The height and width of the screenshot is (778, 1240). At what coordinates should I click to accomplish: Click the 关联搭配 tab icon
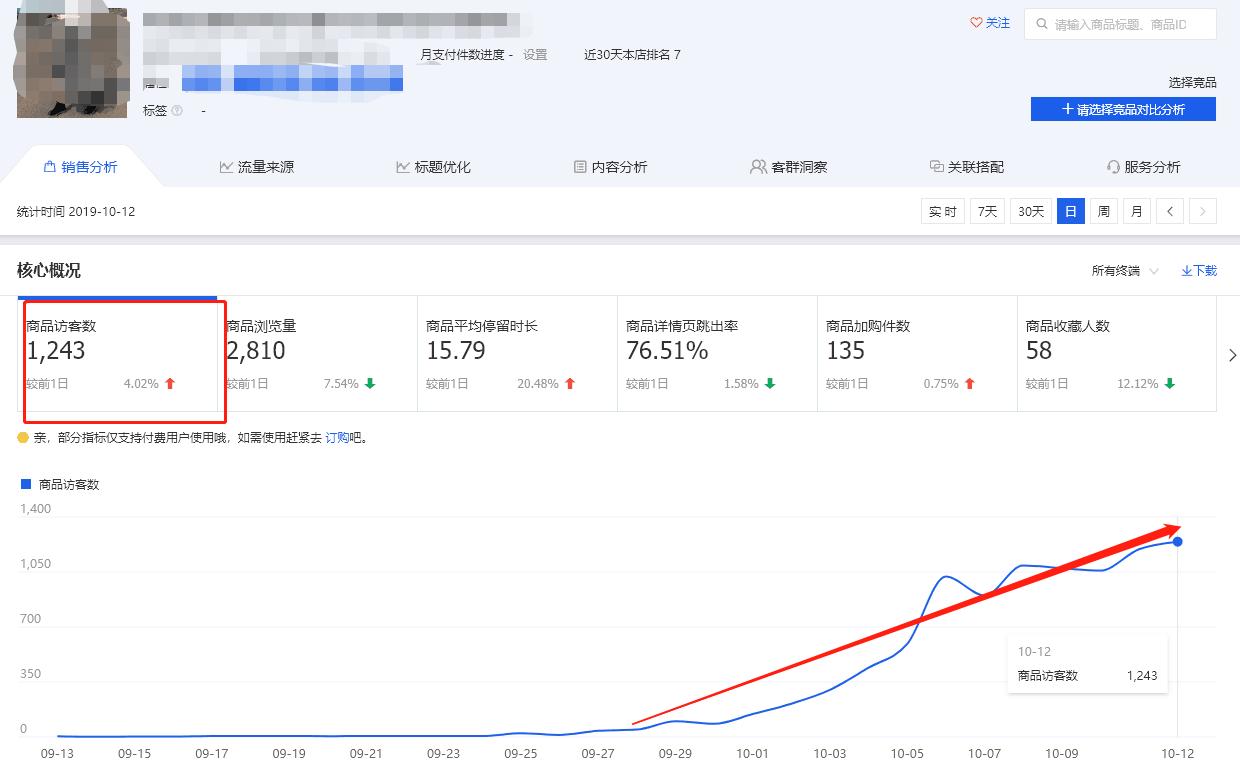click(x=936, y=167)
